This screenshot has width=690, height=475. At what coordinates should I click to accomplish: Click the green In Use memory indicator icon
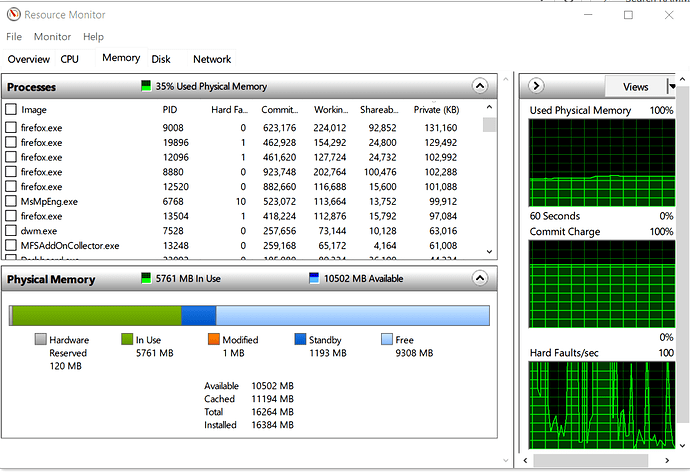146,279
